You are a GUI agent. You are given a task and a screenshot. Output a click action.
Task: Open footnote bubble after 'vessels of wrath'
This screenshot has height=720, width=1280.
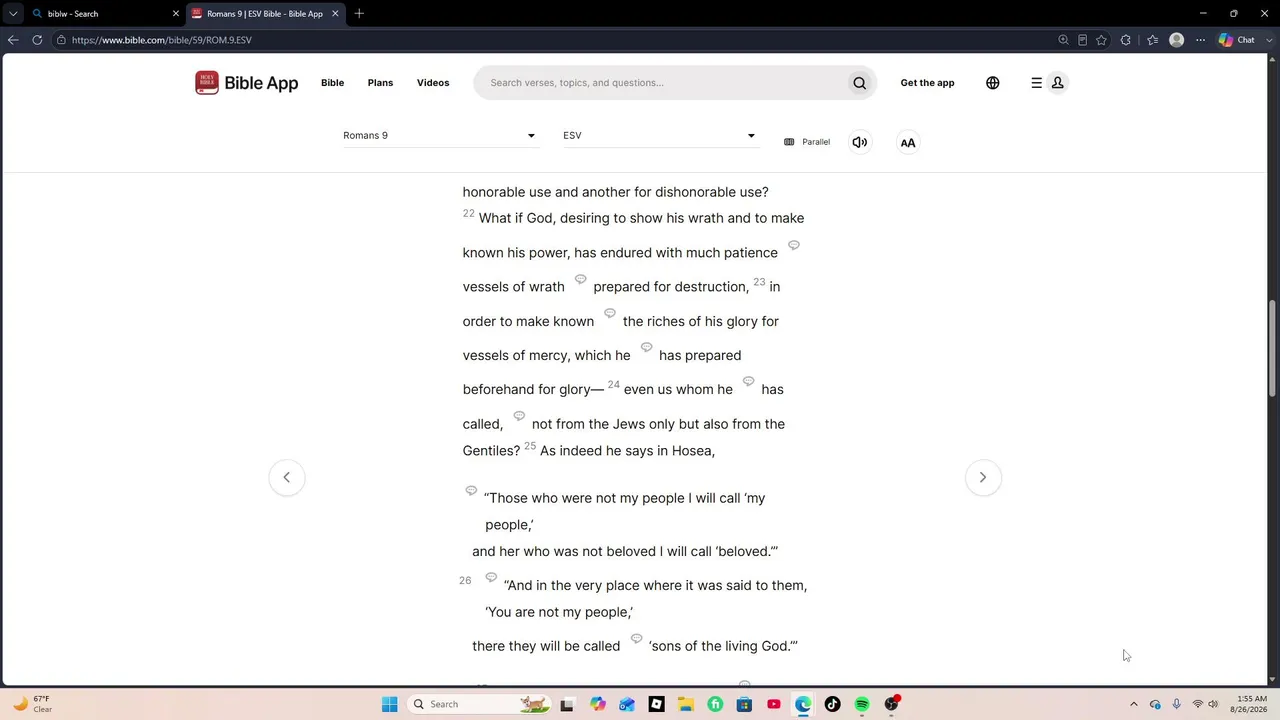[580, 279]
